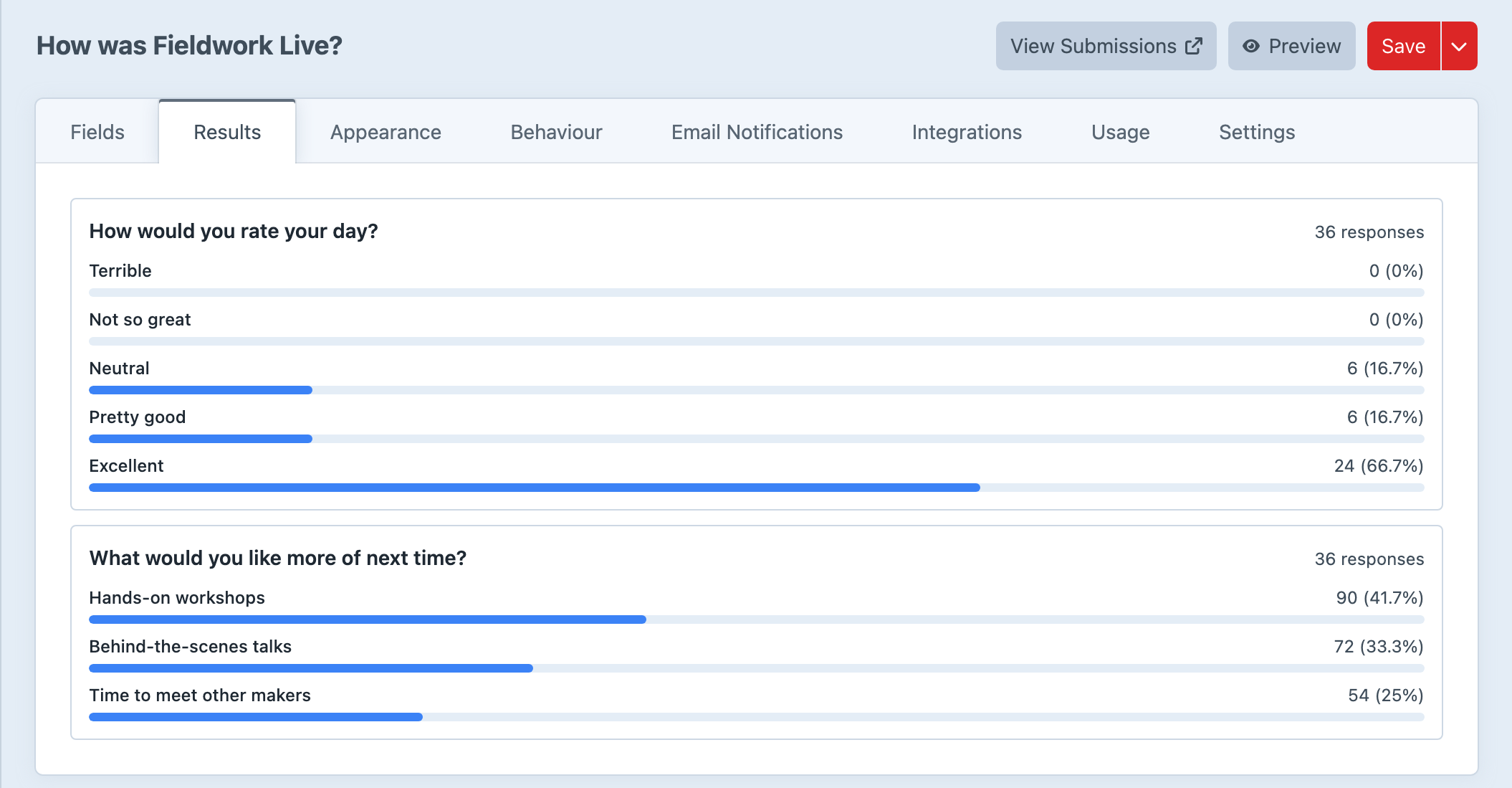The height and width of the screenshot is (788, 1512).
Task: Open the Usage tab
Action: pos(1120,132)
